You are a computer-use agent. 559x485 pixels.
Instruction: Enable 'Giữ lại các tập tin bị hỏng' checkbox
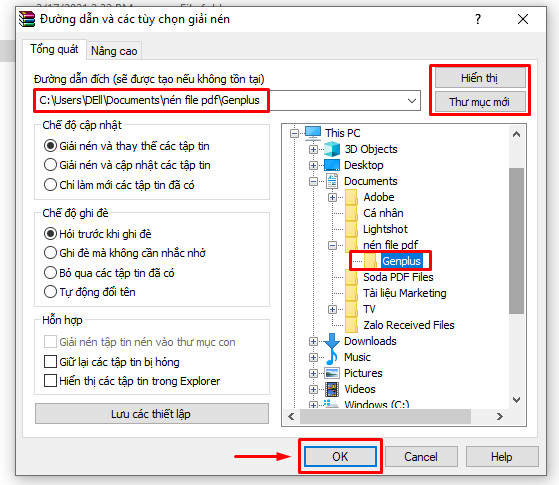(x=50, y=362)
